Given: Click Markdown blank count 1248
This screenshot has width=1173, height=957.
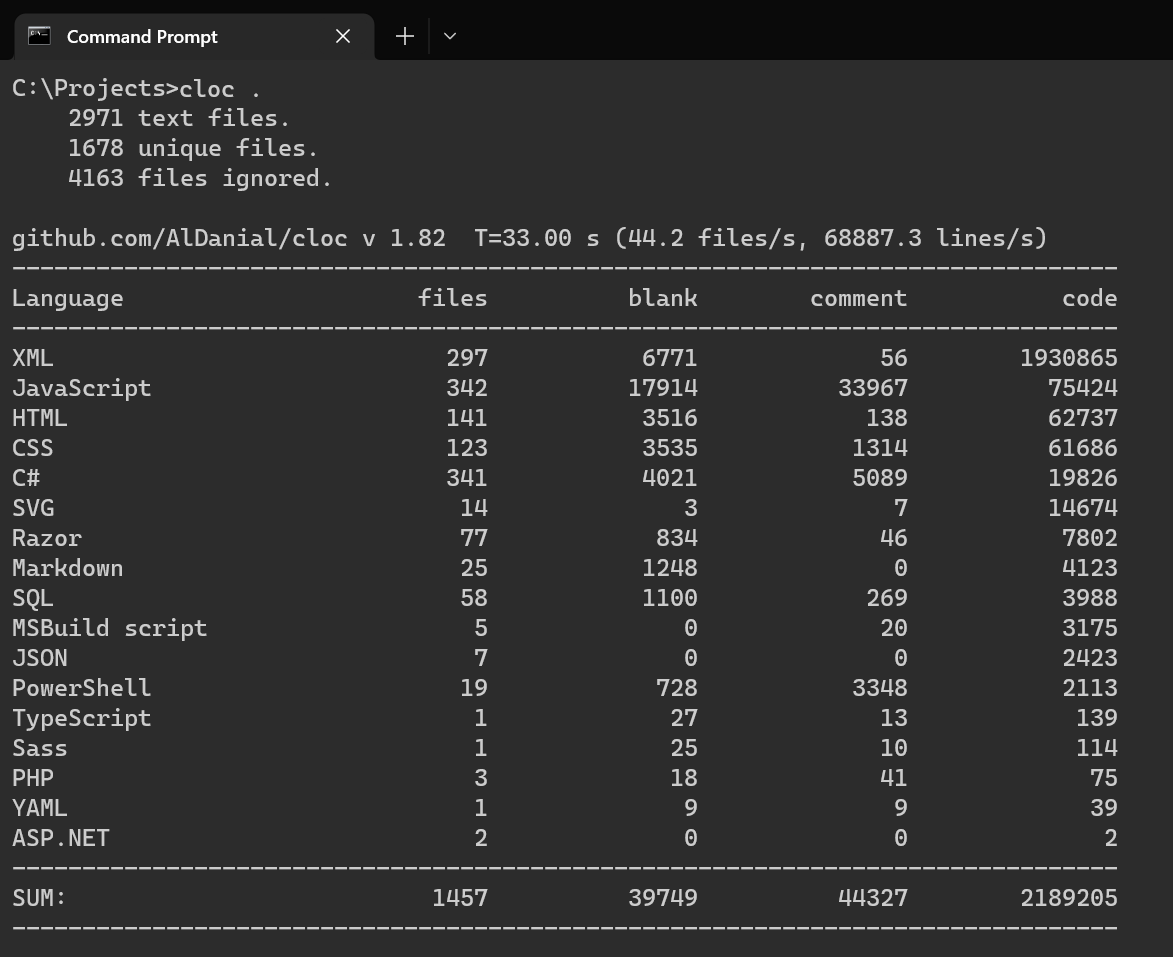Looking at the screenshot, I should pos(670,567).
